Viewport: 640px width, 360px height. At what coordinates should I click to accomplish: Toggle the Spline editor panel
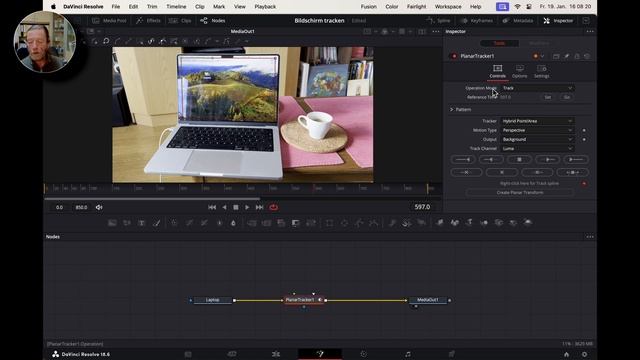438,20
